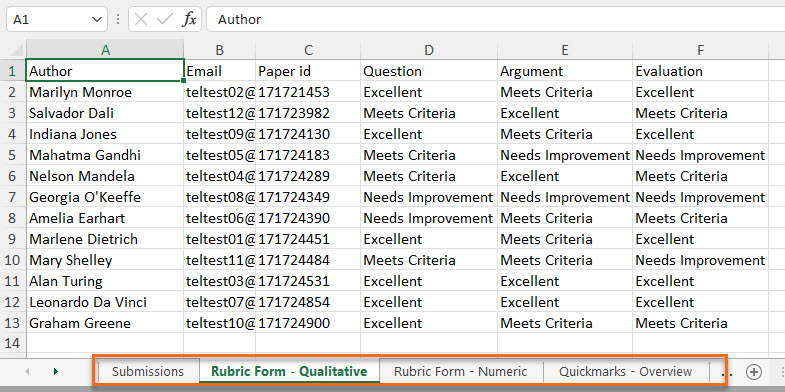Select the Georgia O'Keeffe cell

(x=105, y=197)
